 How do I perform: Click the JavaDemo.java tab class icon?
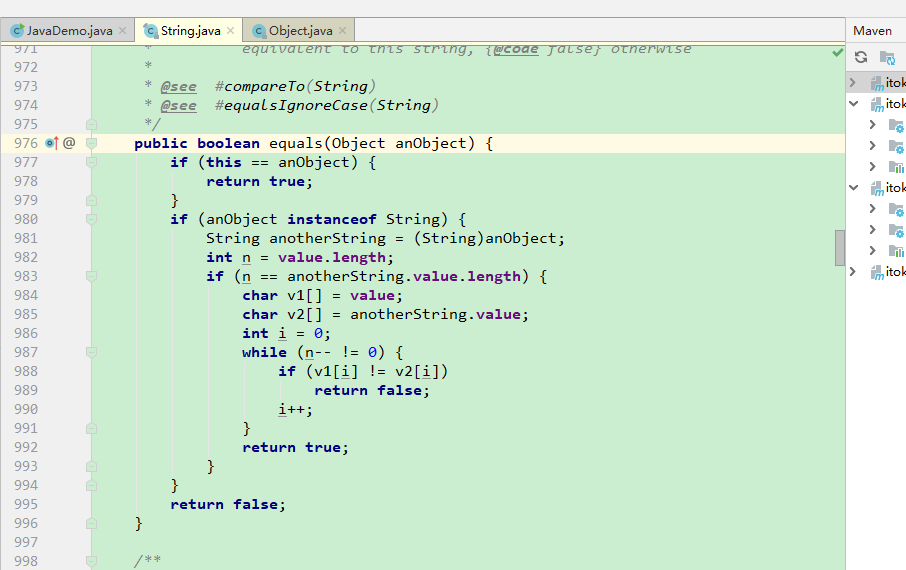pyautogui.click(x=17, y=31)
